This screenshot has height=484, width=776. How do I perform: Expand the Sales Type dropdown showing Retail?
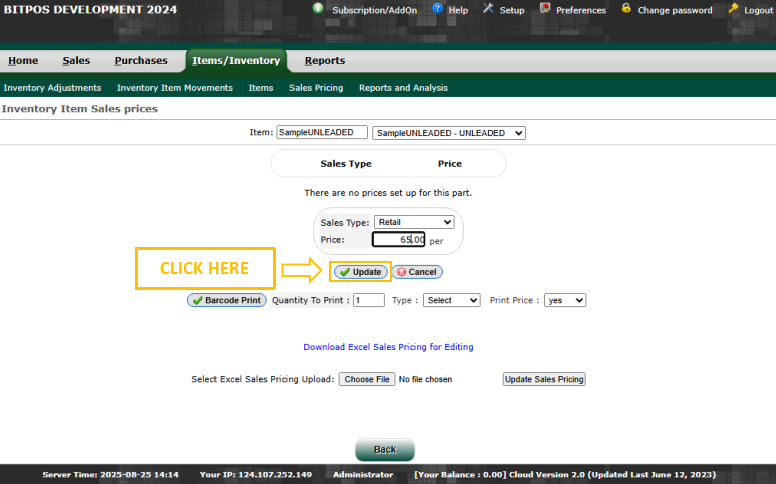[x=414, y=222]
